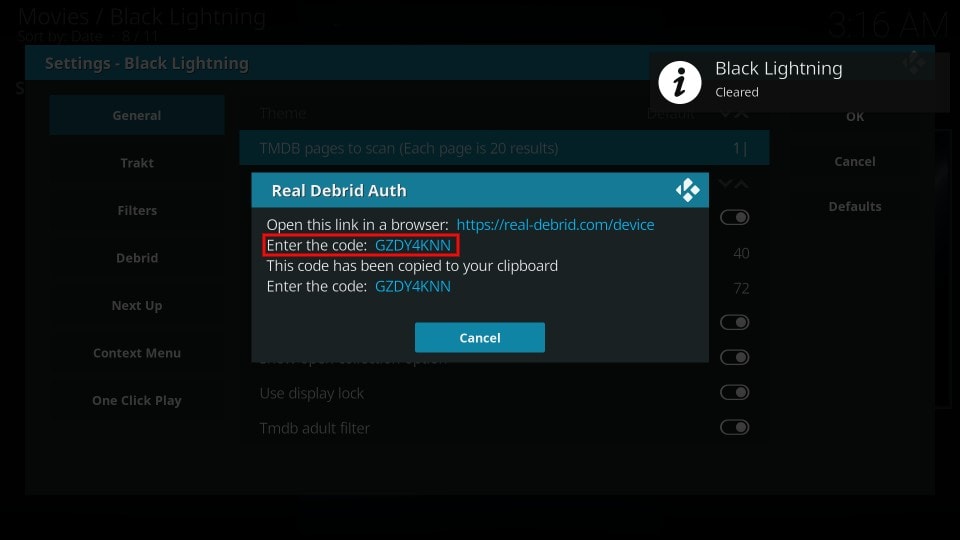Click the TMDB pages to scan field

[x=504, y=148]
